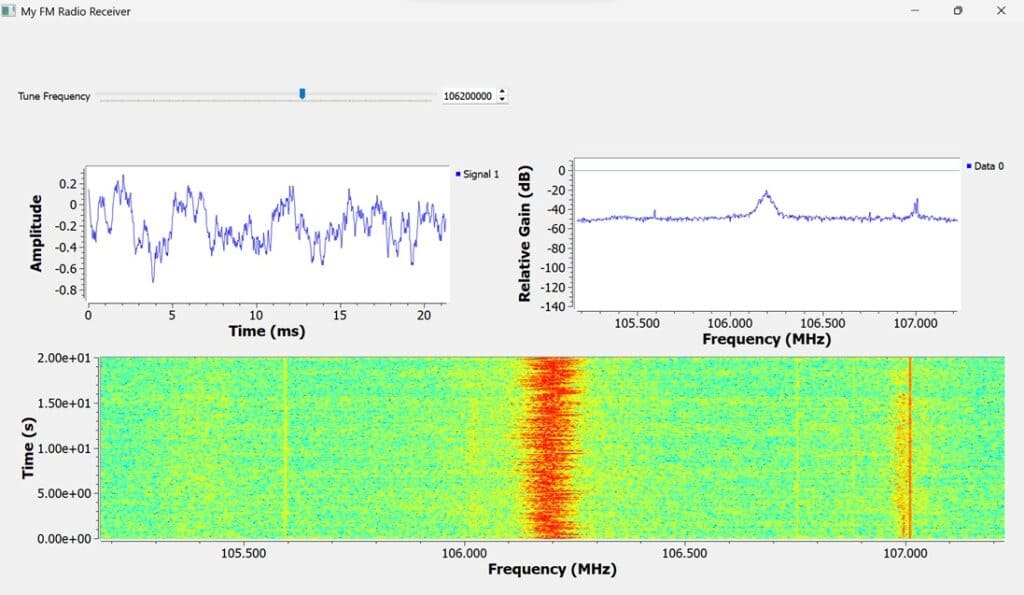1024x595 pixels.
Task: Click the Tune Frequency label
Action: coord(52,96)
